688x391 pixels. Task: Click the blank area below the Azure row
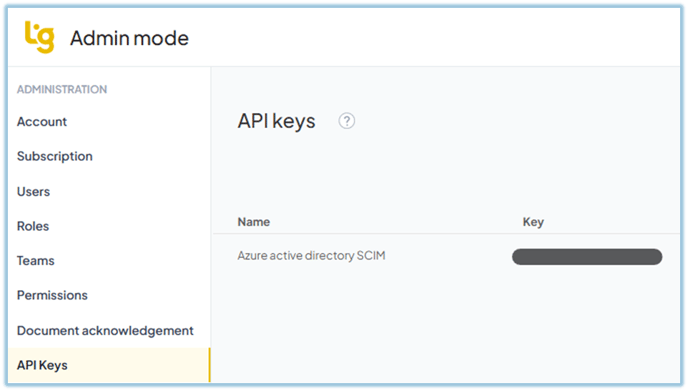(x=446, y=327)
